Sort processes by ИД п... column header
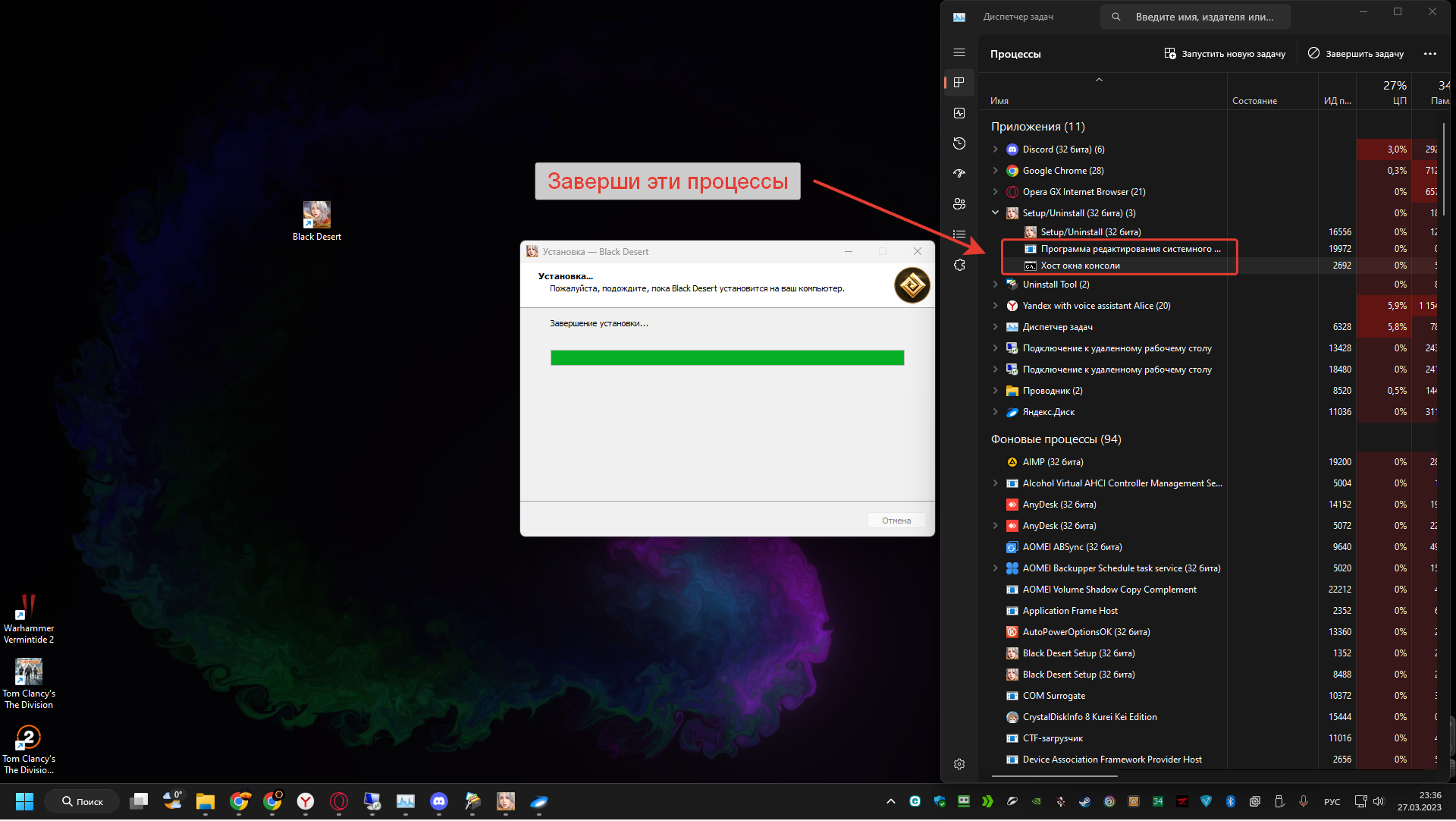 [1337, 93]
